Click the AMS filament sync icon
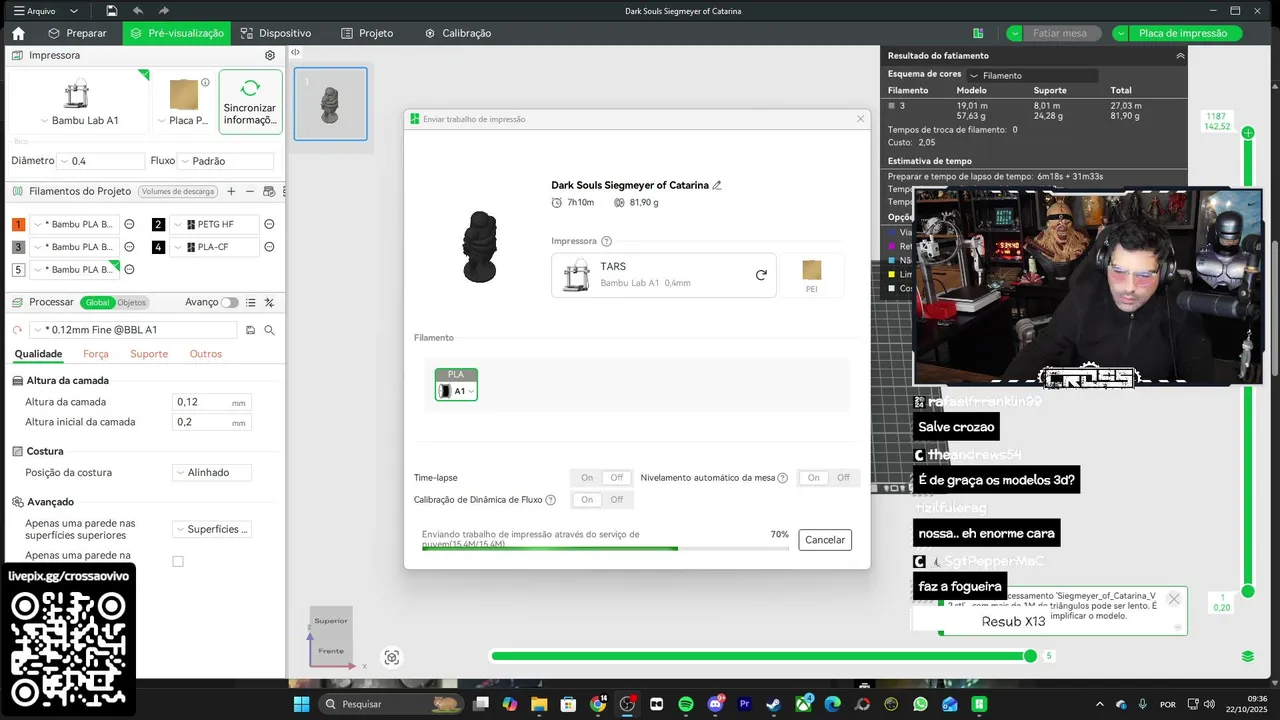This screenshot has height=720, width=1280. (270, 191)
